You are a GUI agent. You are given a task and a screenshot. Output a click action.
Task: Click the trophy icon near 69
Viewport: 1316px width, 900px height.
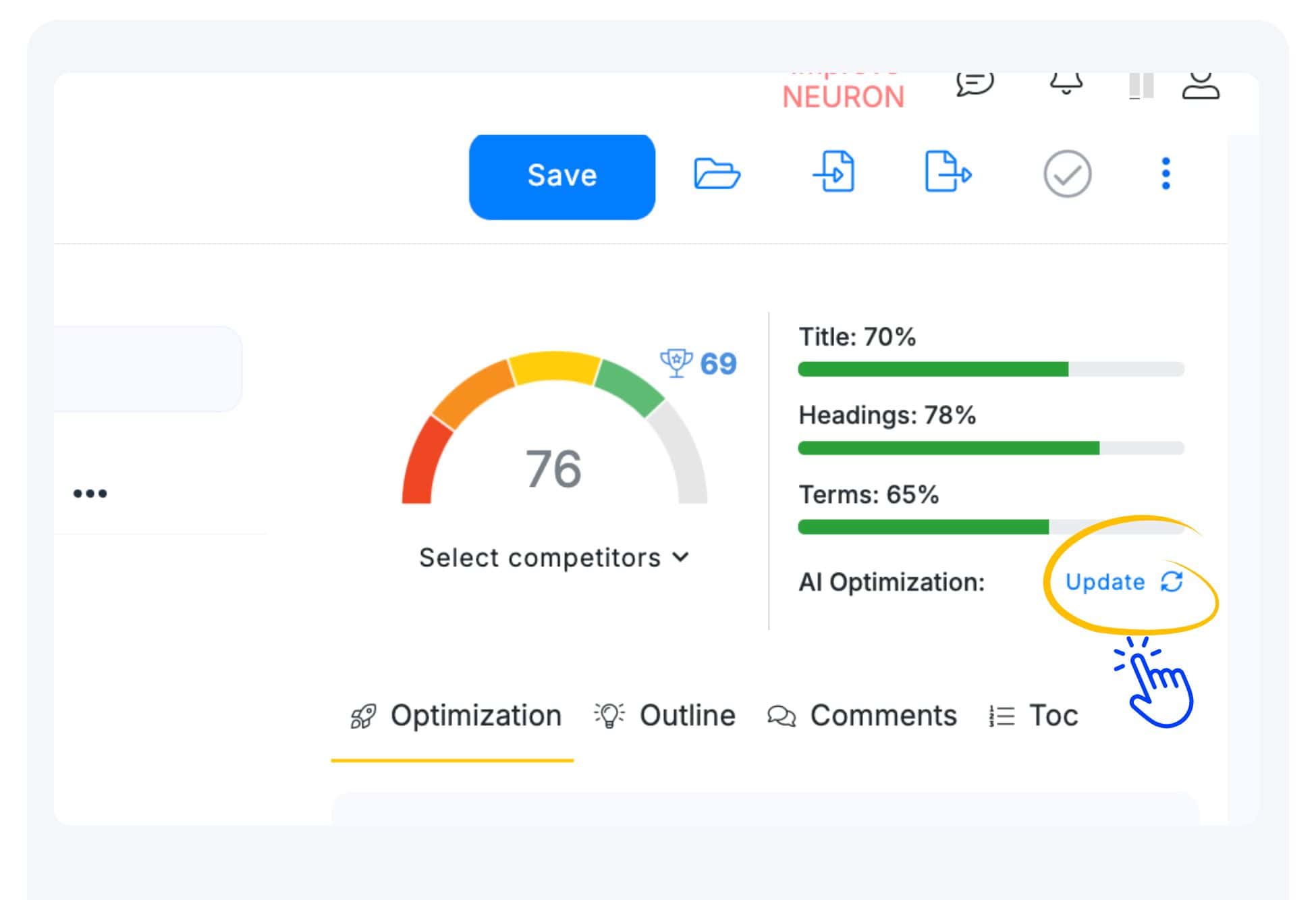coord(676,363)
